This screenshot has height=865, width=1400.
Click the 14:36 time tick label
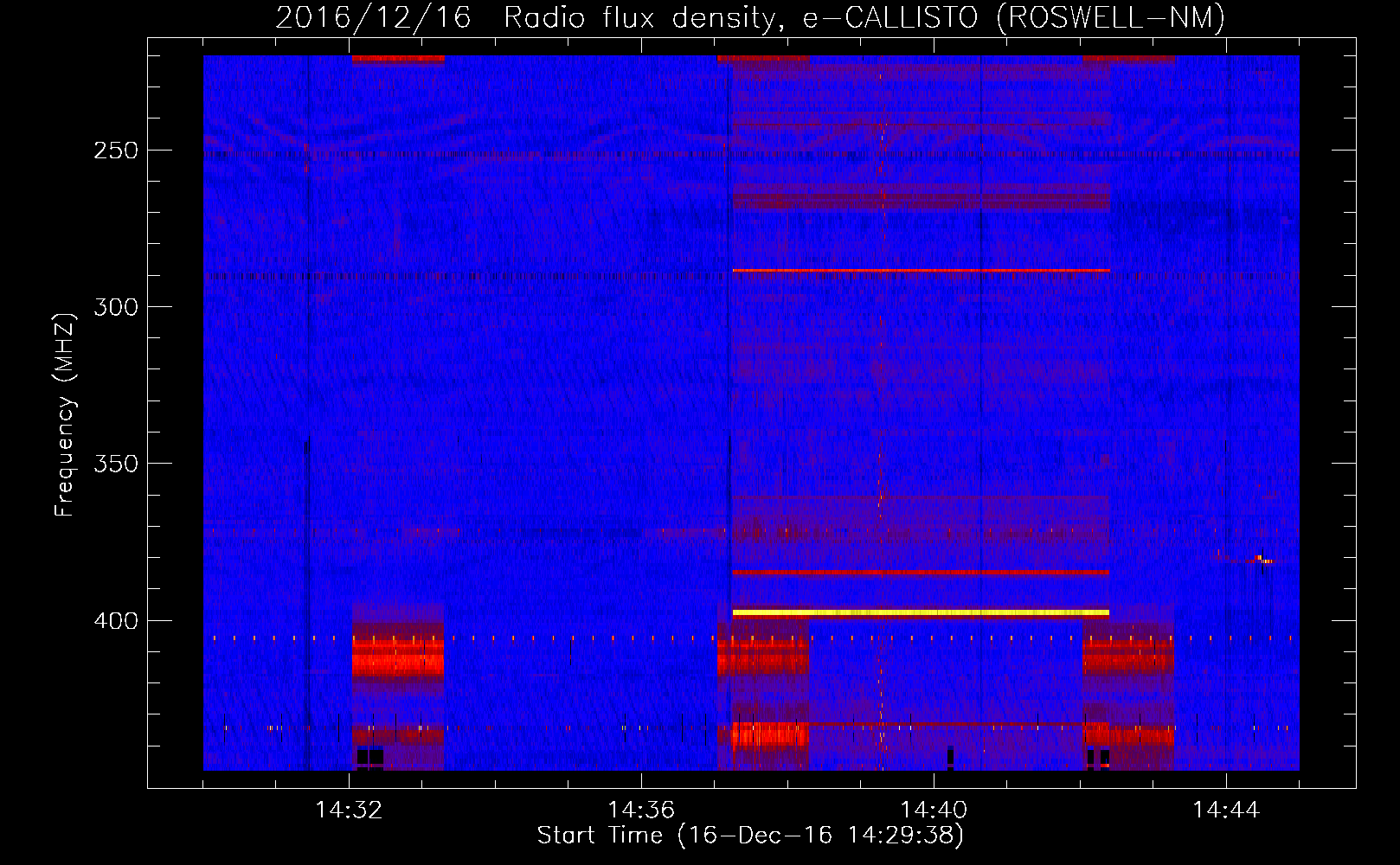click(641, 811)
